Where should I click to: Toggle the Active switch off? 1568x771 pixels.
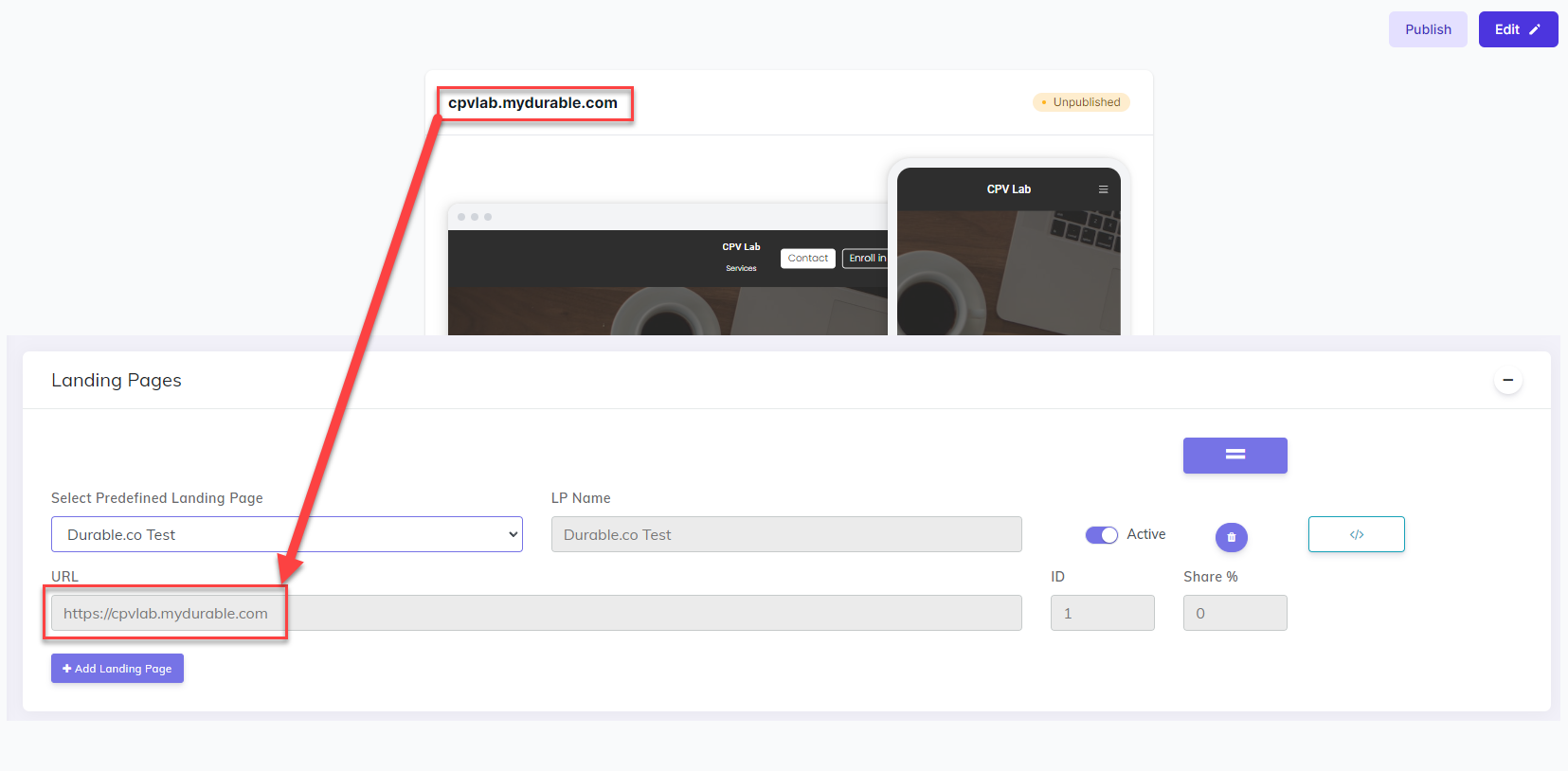[1102, 535]
